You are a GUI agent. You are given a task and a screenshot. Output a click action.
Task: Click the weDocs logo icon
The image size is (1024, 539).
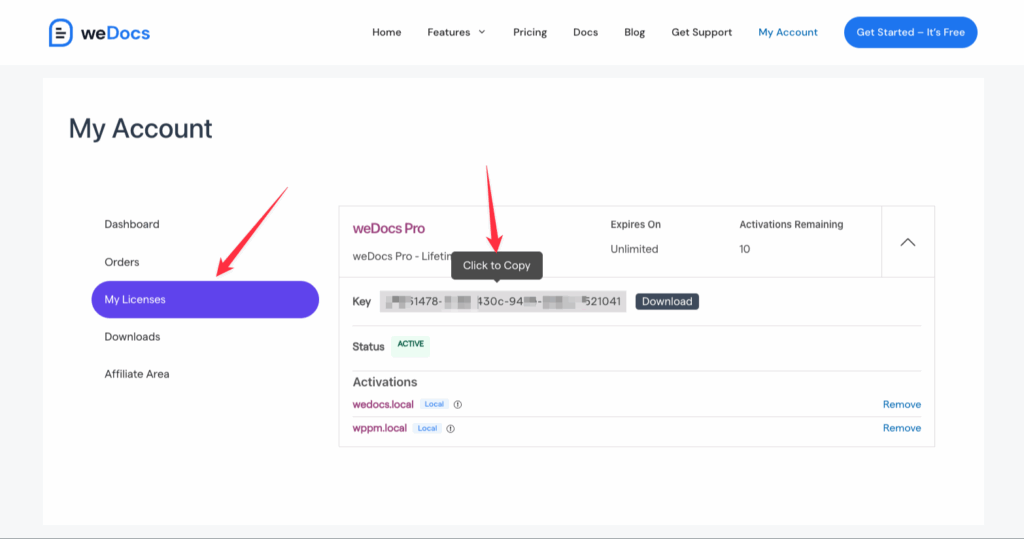61,33
